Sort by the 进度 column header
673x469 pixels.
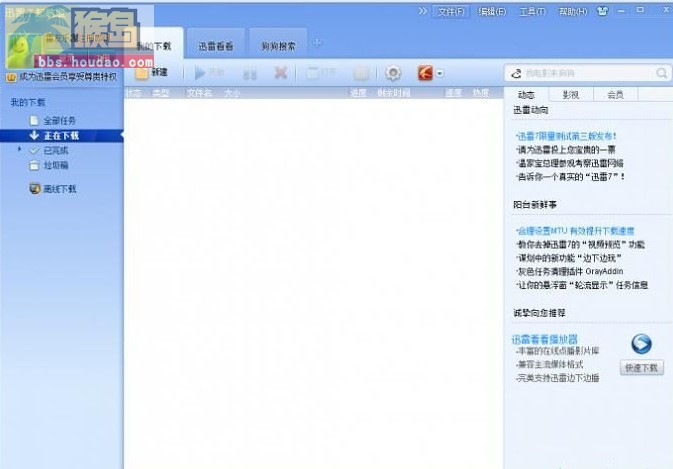(358, 93)
